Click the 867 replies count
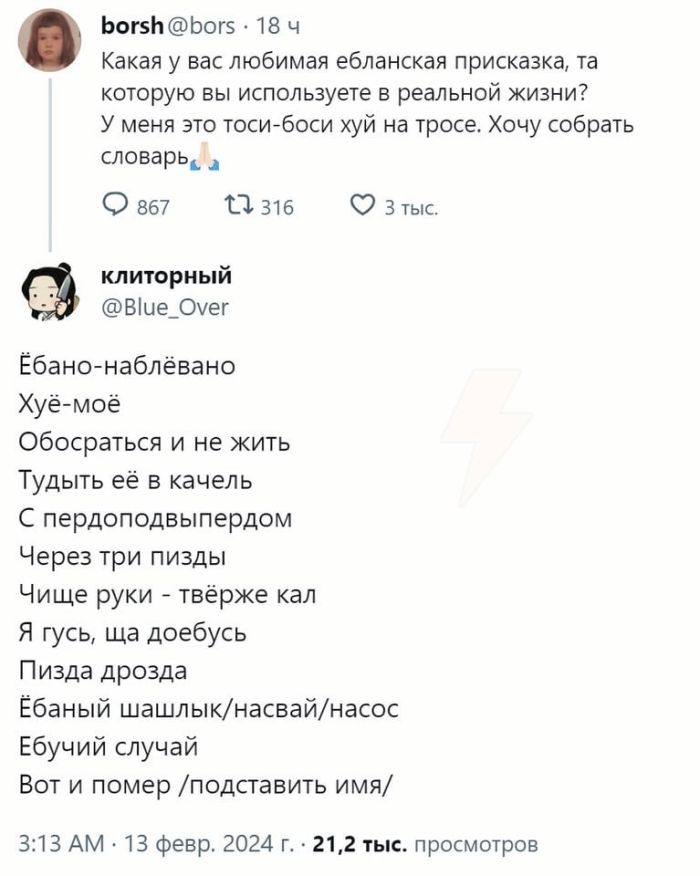 152,208
